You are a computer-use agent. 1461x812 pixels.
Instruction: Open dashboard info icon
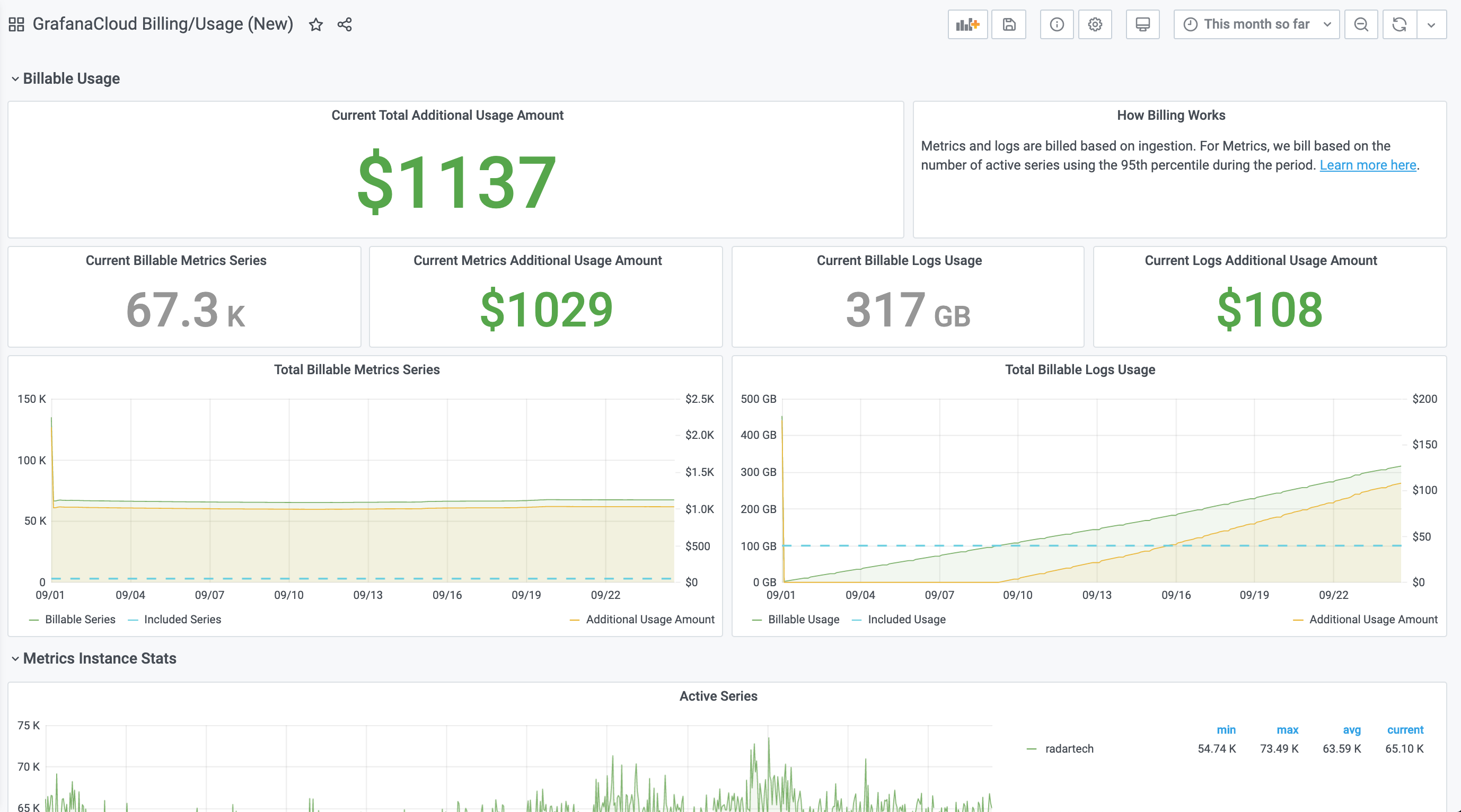coord(1057,24)
